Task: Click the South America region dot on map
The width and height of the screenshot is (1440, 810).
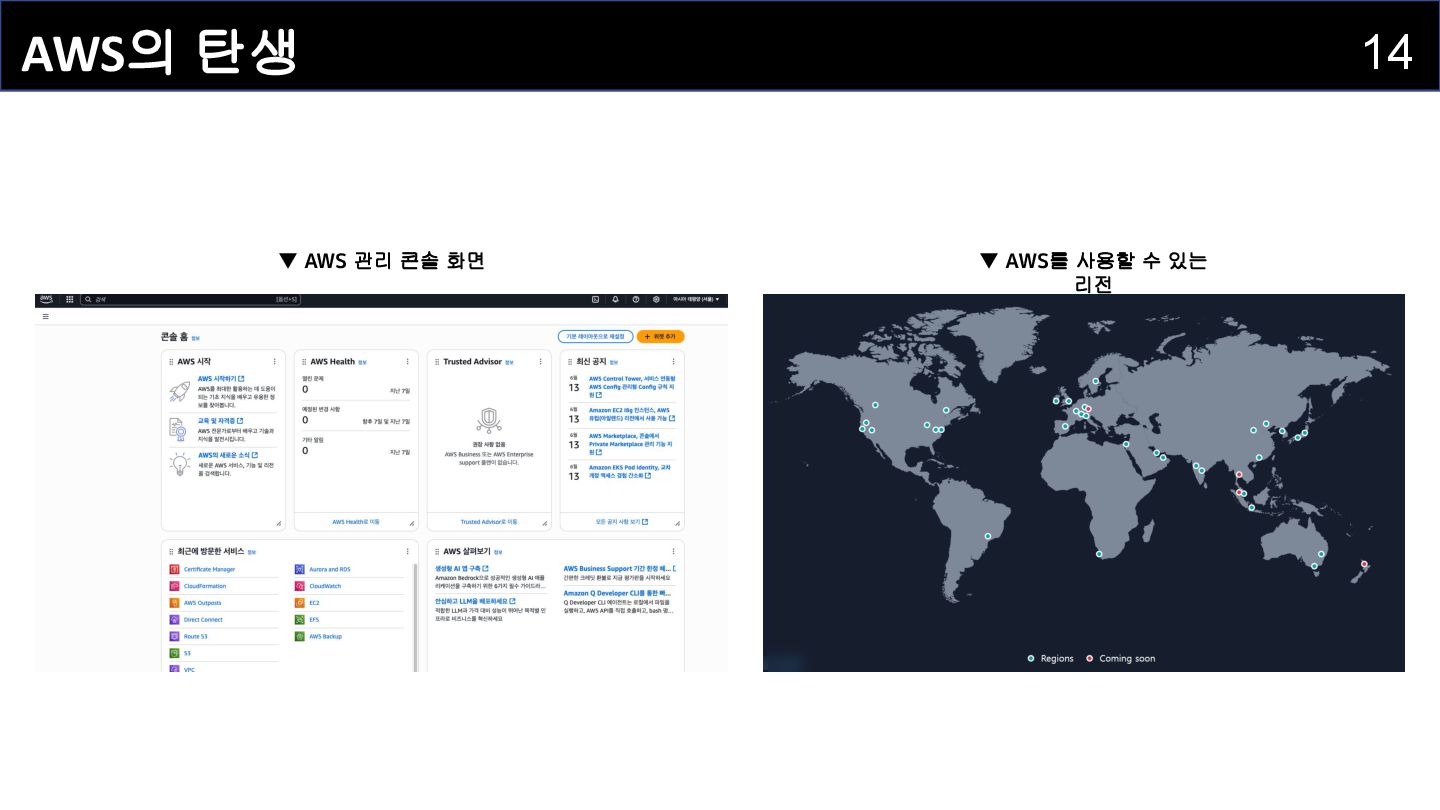Action: pos(989,536)
